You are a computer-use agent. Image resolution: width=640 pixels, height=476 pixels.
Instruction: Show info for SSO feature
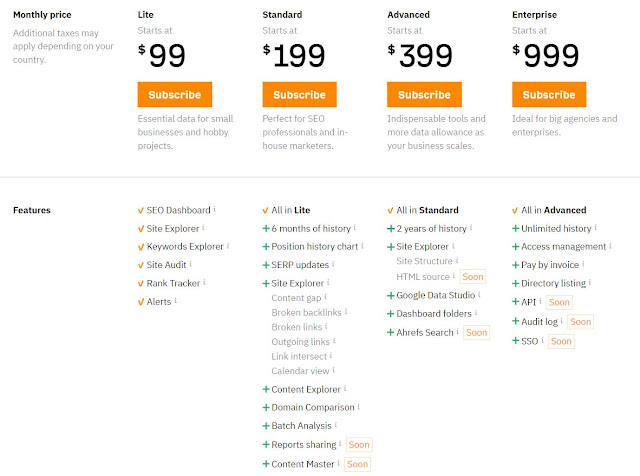click(x=542, y=340)
